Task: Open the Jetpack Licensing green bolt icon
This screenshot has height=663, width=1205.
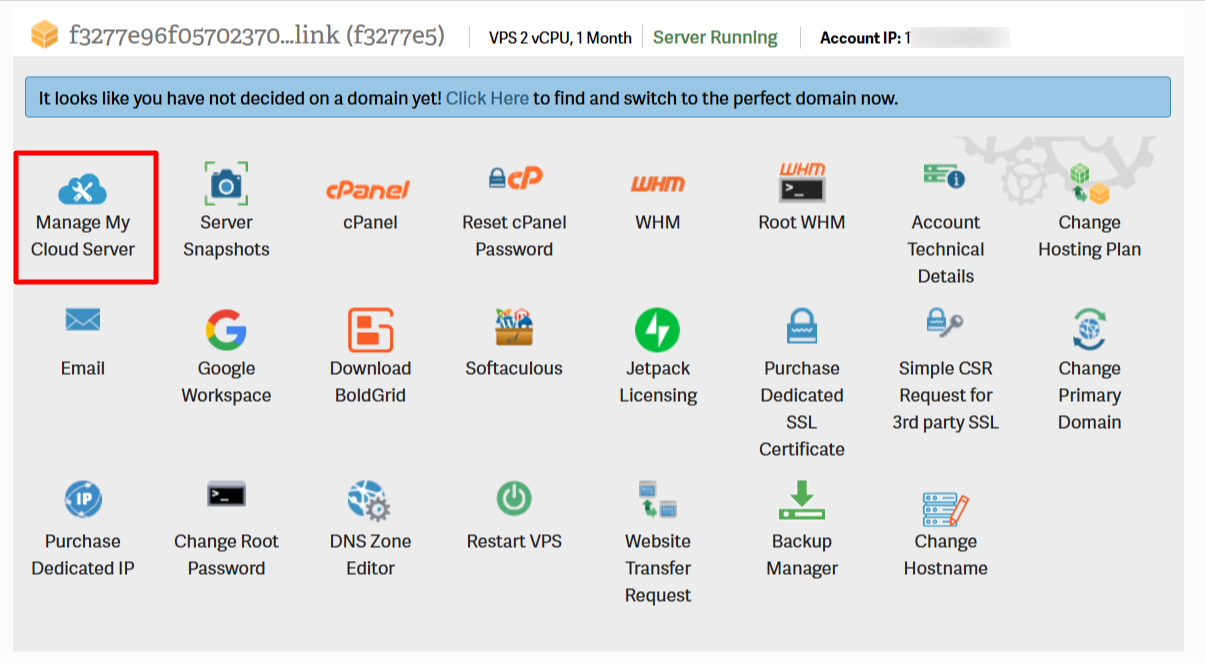Action: click(x=658, y=330)
